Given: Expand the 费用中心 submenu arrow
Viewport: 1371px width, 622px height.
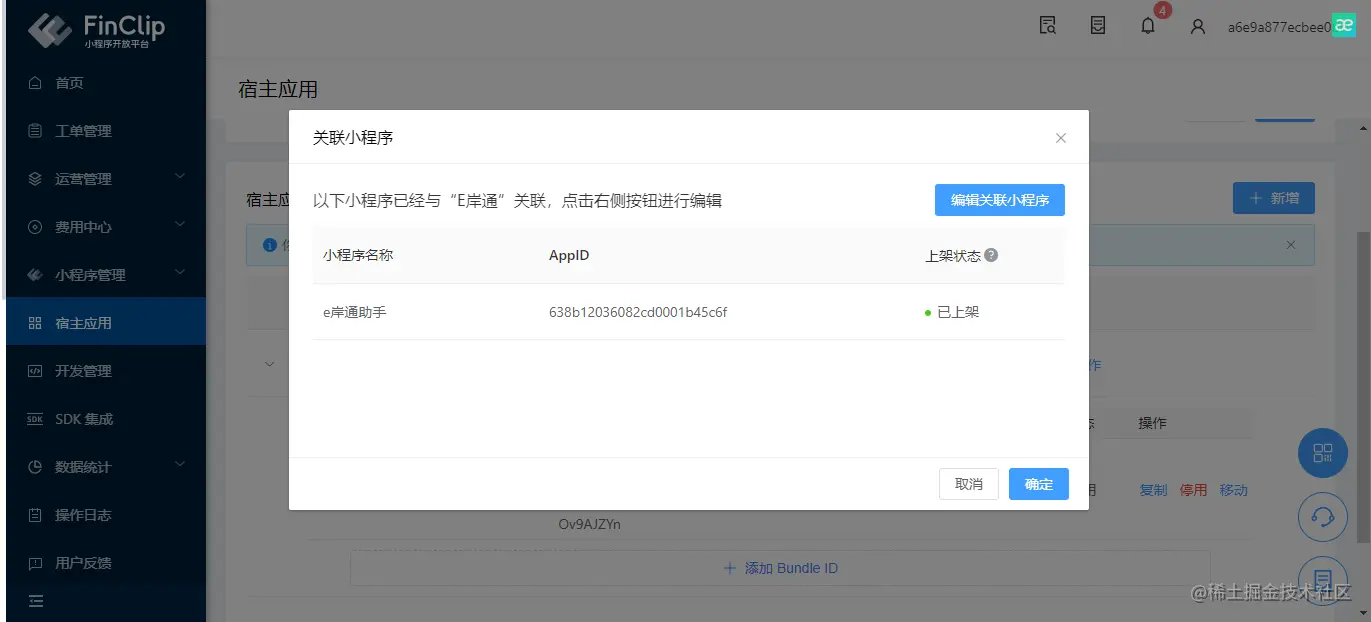Looking at the screenshot, I should 180,225.
